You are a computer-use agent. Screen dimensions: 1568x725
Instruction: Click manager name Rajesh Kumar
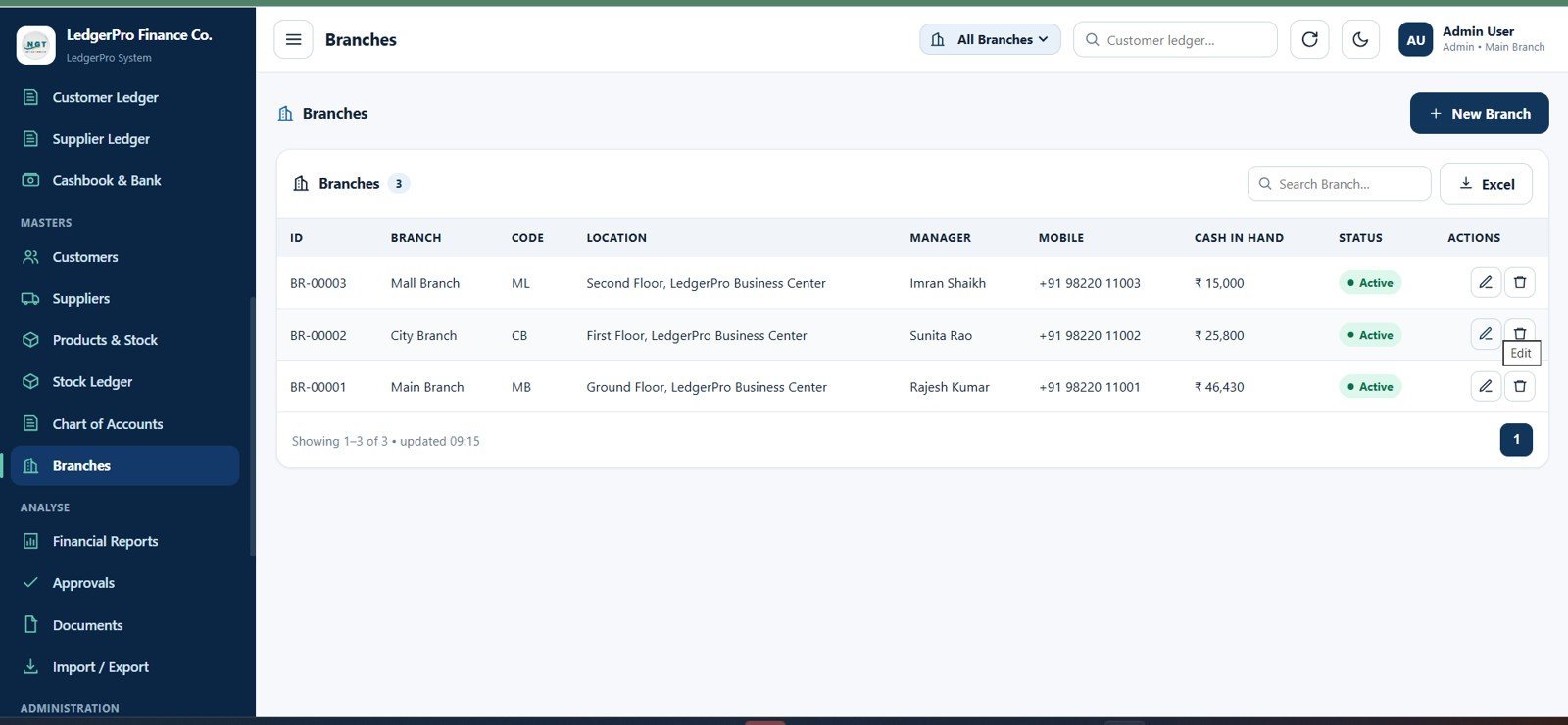pyautogui.click(x=950, y=387)
